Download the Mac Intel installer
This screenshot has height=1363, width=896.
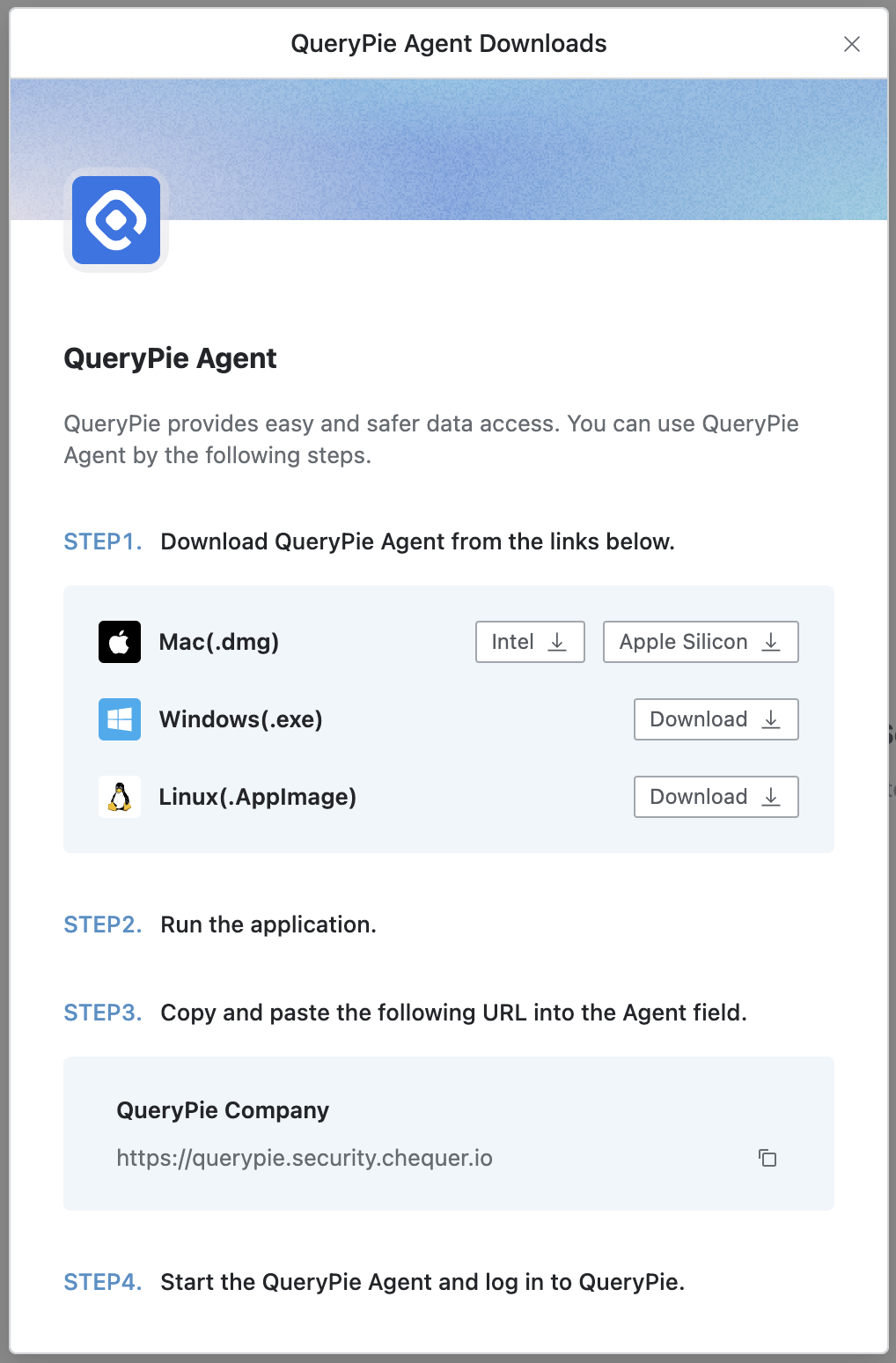(x=530, y=642)
